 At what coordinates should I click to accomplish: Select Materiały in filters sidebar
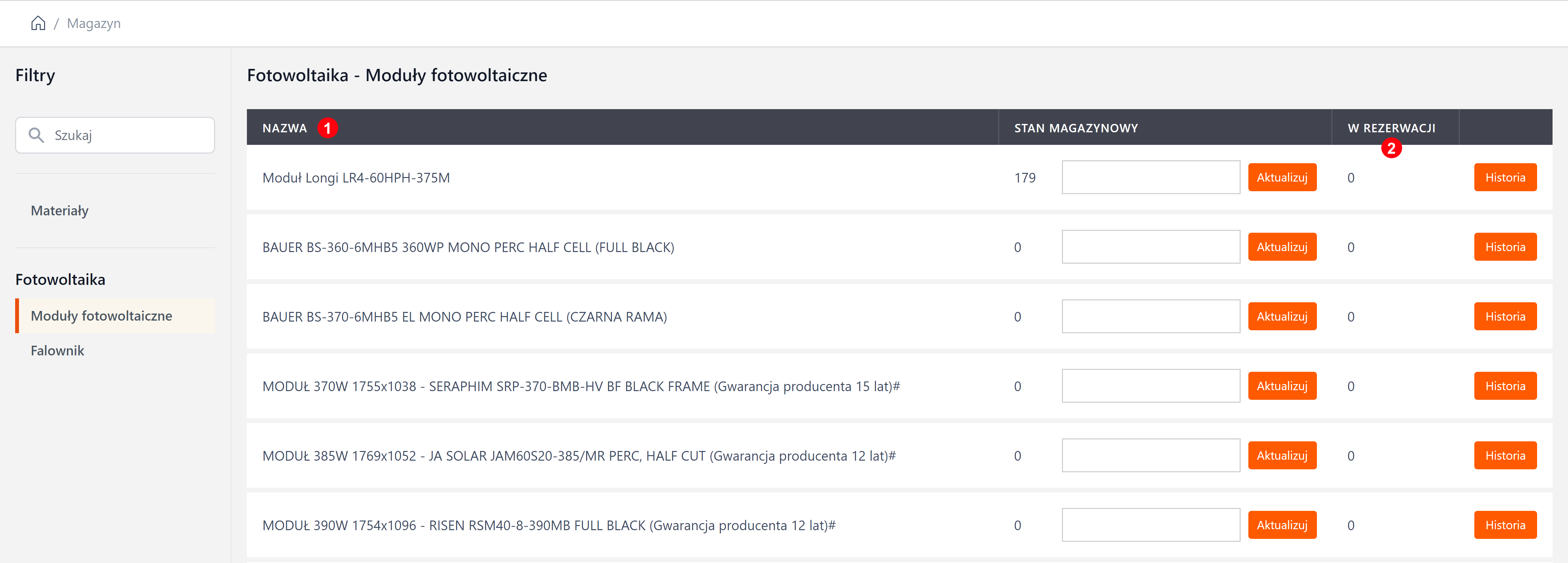coord(60,211)
